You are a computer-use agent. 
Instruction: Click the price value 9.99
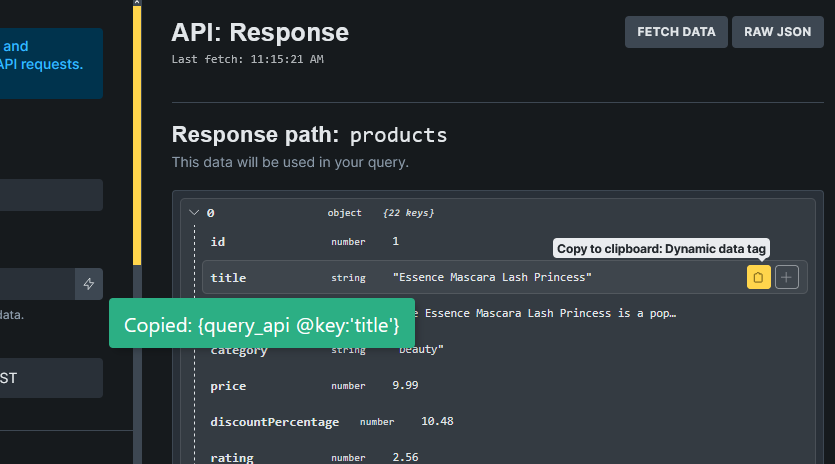pos(405,385)
